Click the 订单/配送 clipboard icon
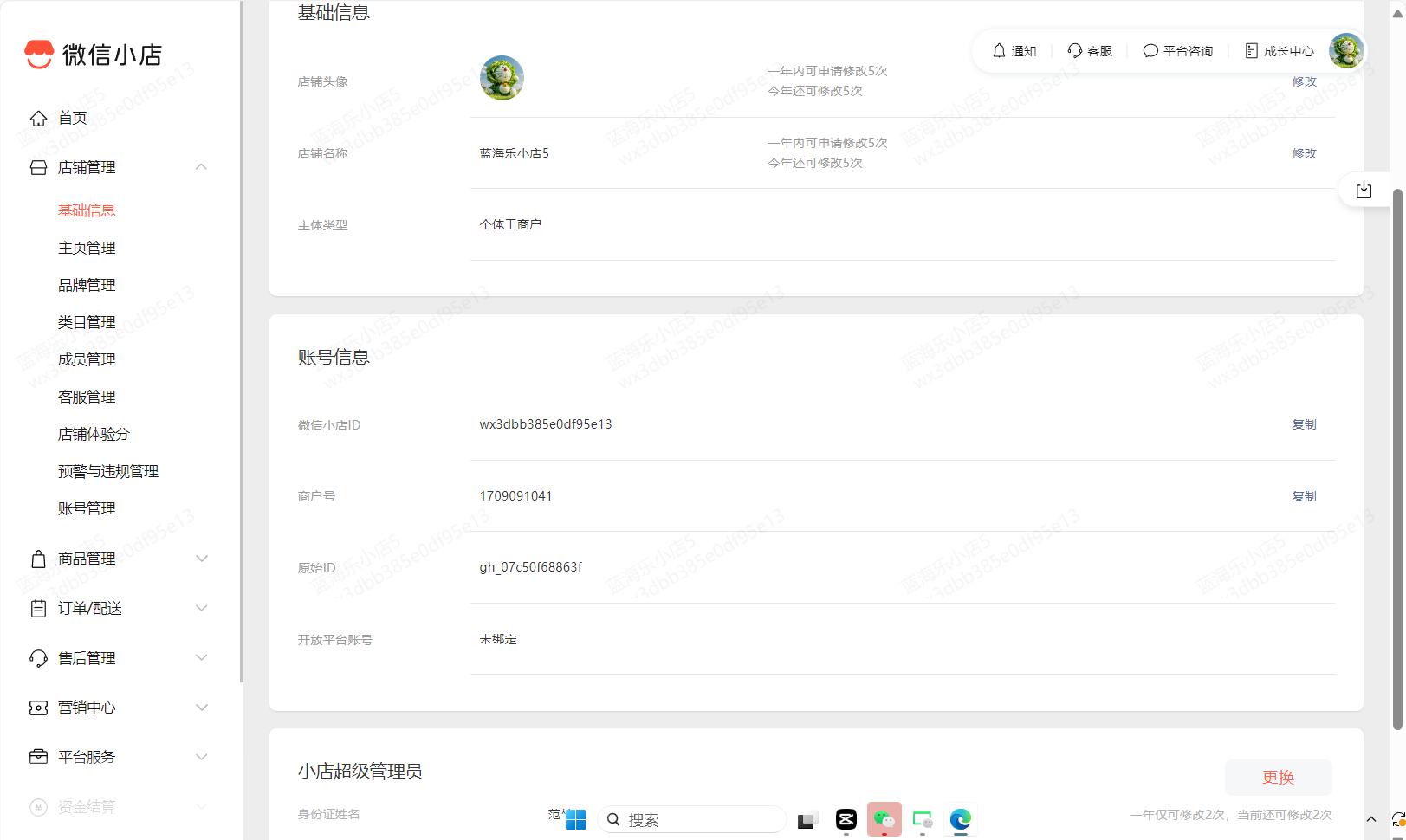The width and height of the screenshot is (1406, 840). pyautogui.click(x=38, y=609)
